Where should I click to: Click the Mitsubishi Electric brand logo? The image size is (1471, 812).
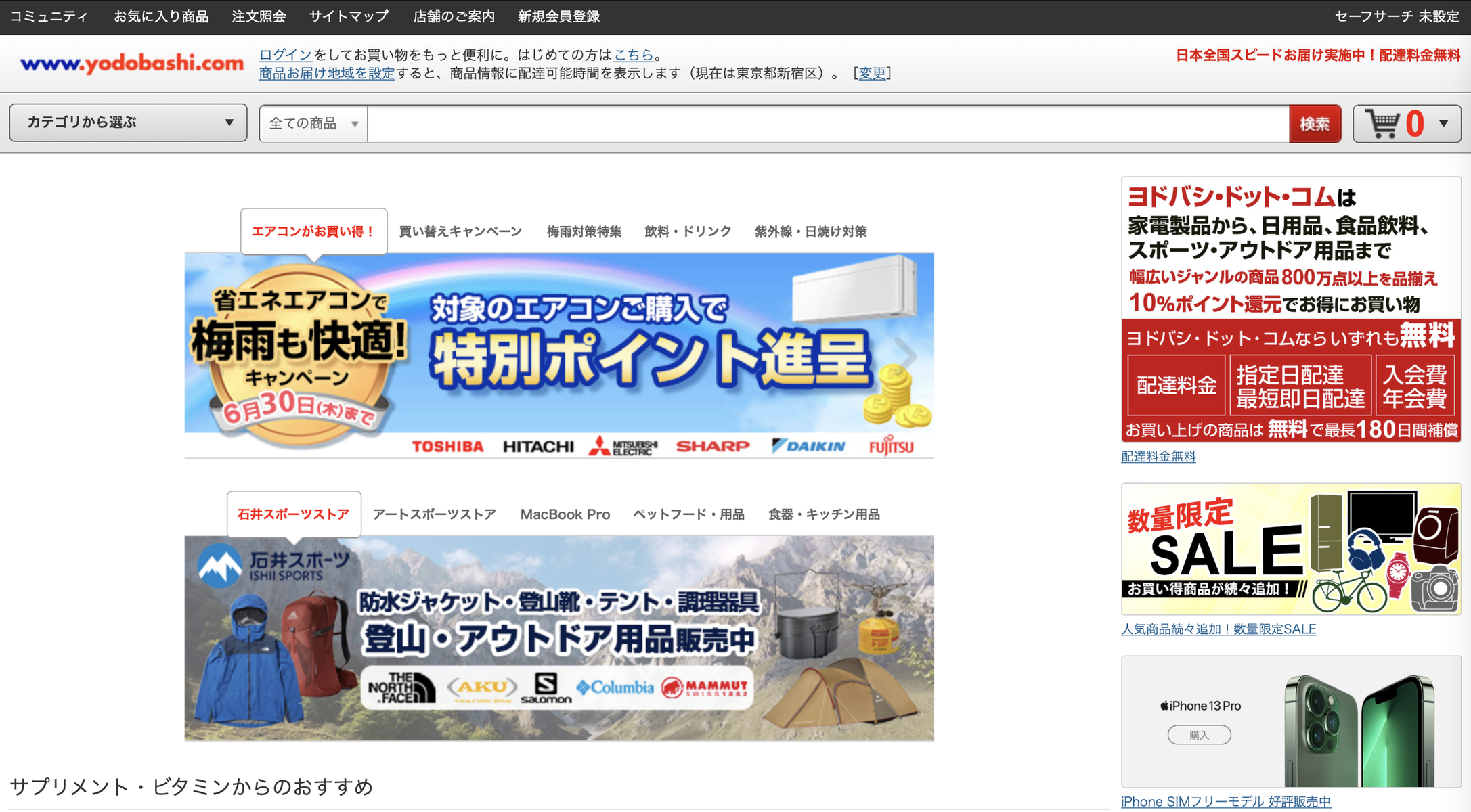click(x=623, y=447)
